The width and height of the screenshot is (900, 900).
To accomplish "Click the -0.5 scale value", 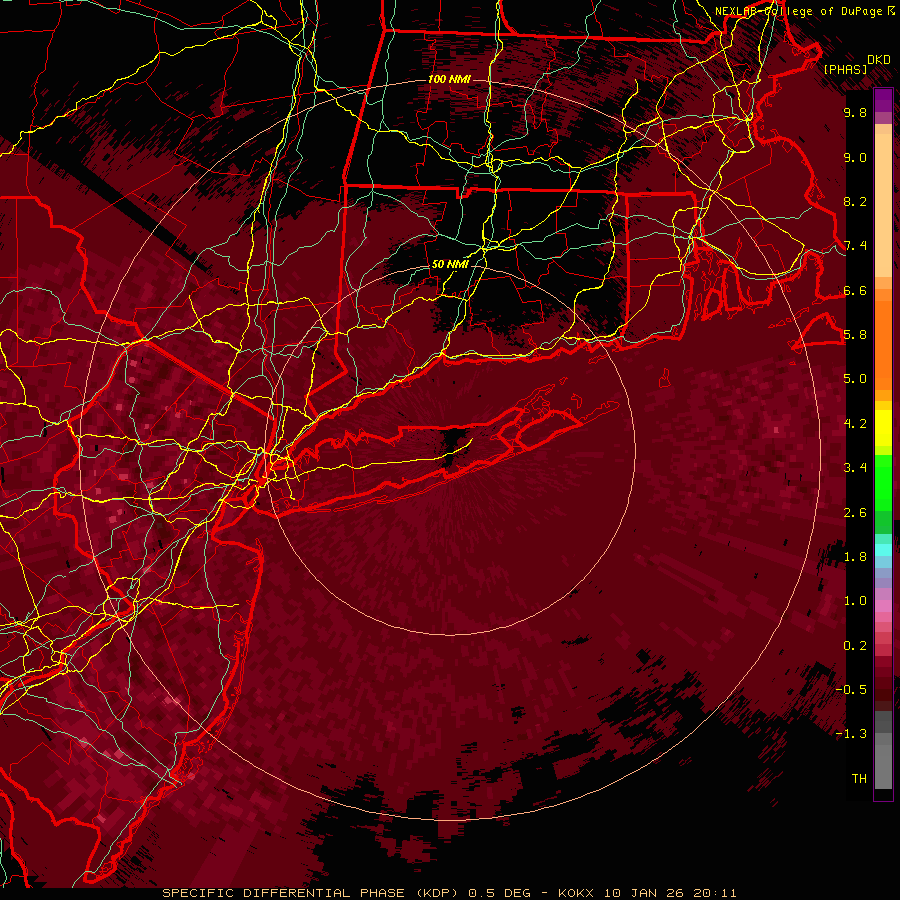I will [x=851, y=690].
